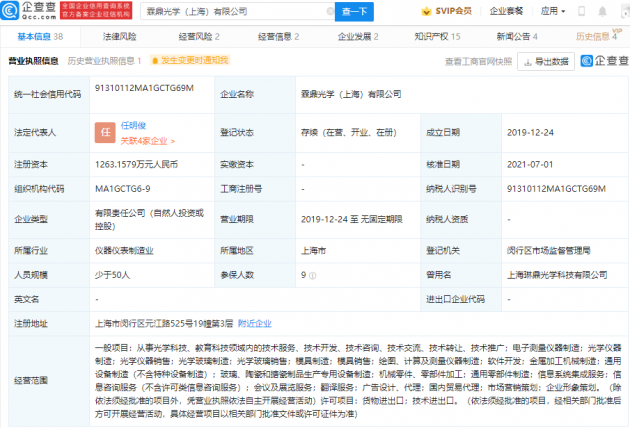Screen dimensions: 630x428
Task: Select credit code 91310112MA1GCTG69M in first row
Action: (144, 88)
